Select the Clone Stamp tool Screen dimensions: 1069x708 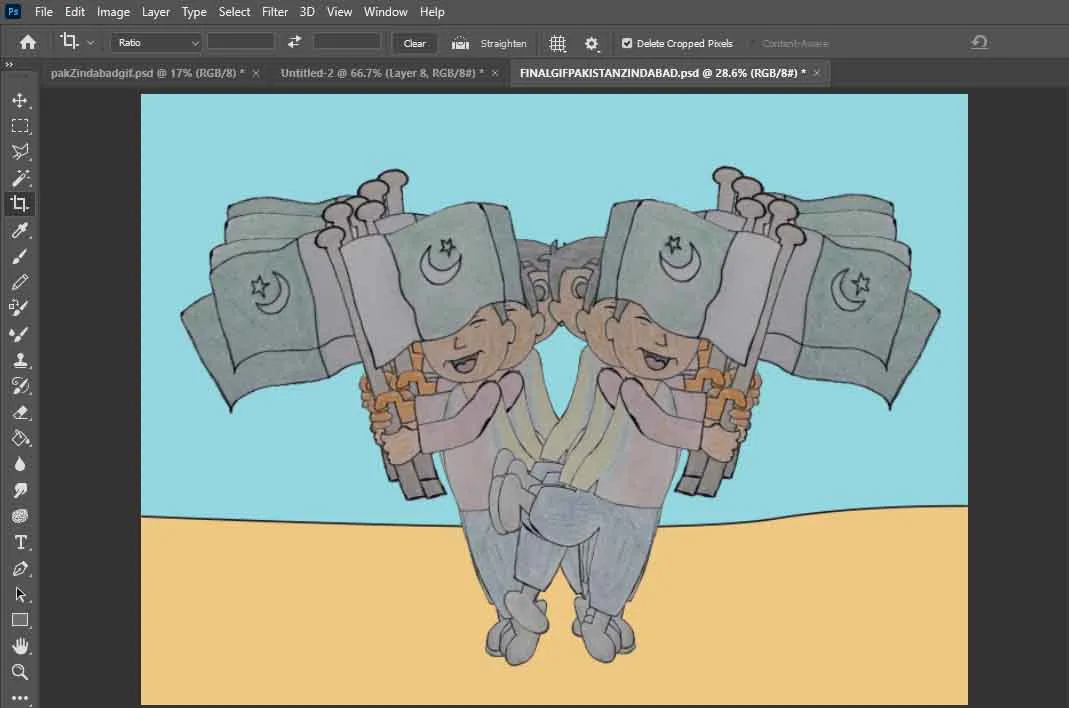pos(20,360)
